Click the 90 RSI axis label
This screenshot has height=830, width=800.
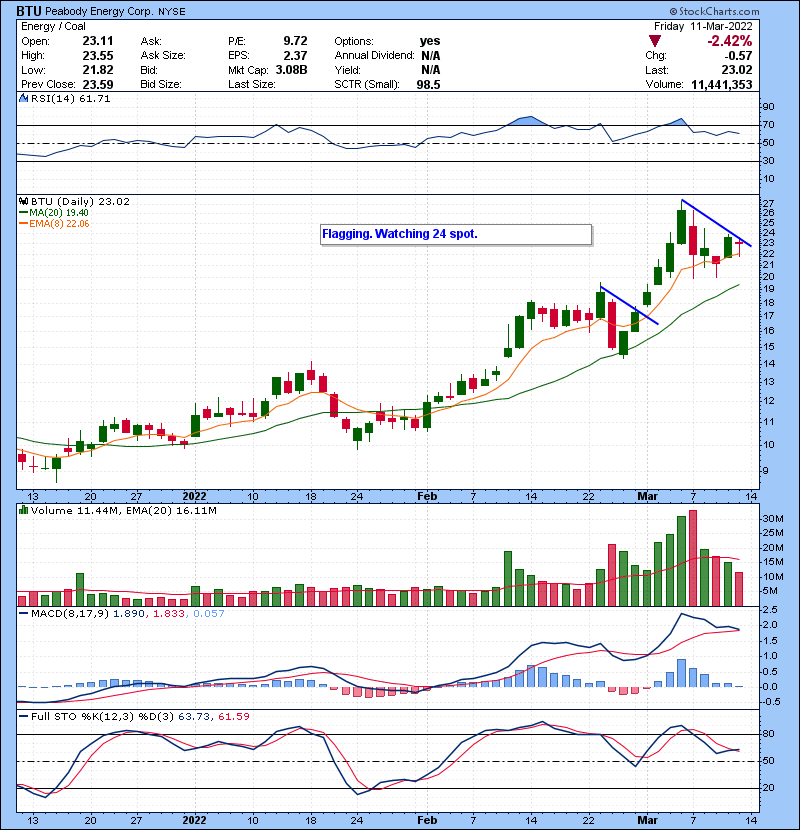coord(768,106)
